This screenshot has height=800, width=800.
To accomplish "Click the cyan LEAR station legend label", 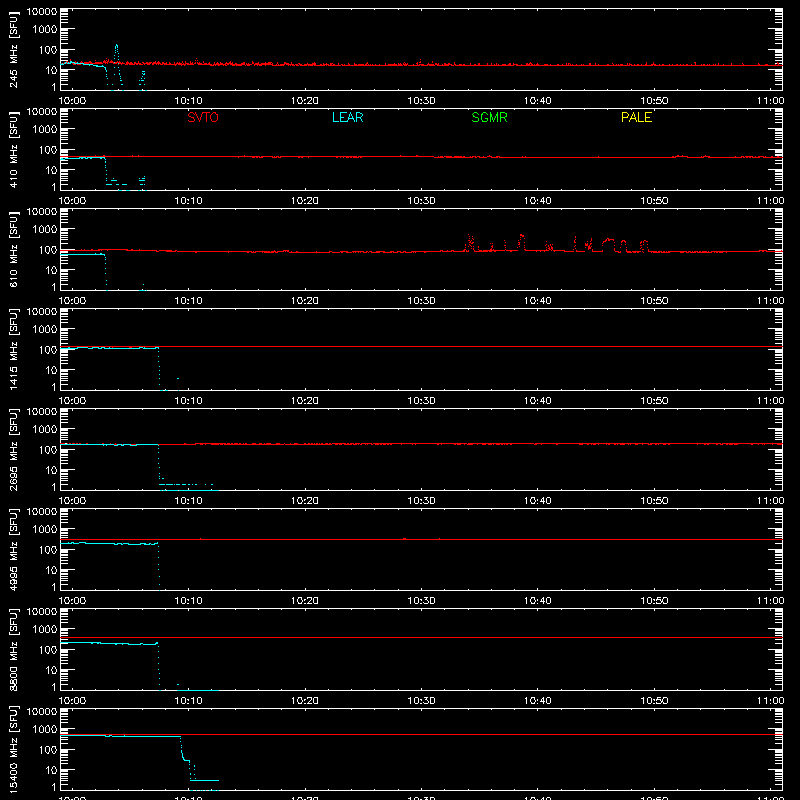I will coord(347,117).
